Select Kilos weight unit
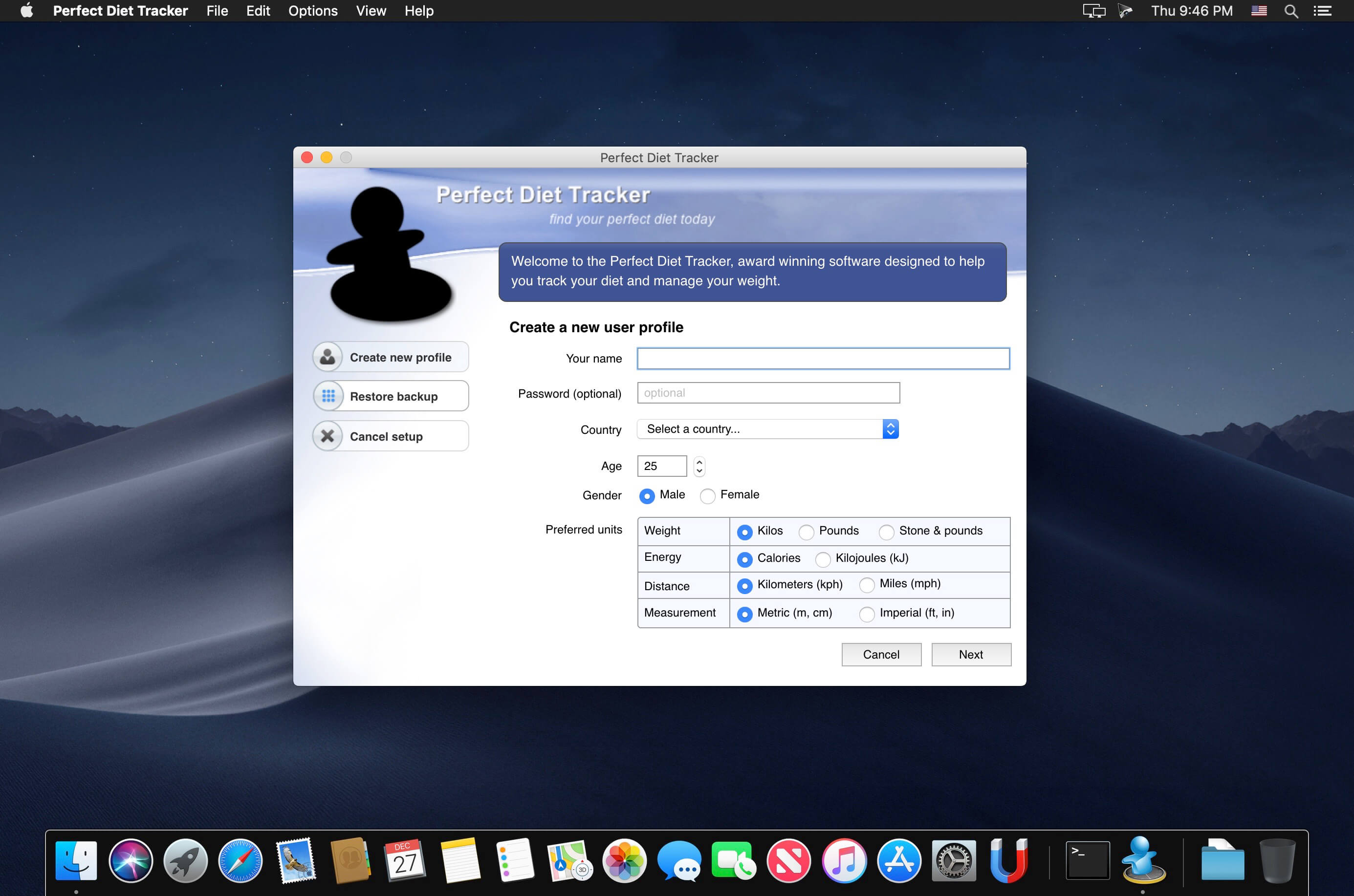The width and height of the screenshot is (1354, 896). (744, 532)
